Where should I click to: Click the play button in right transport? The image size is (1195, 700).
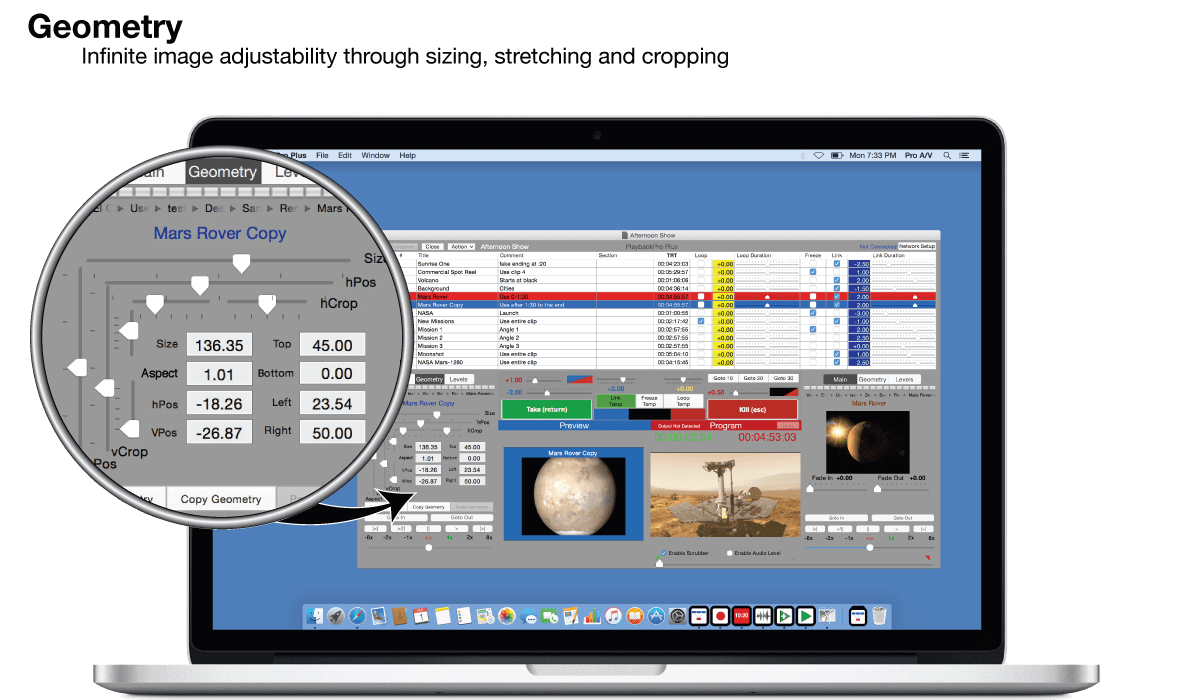click(x=896, y=528)
